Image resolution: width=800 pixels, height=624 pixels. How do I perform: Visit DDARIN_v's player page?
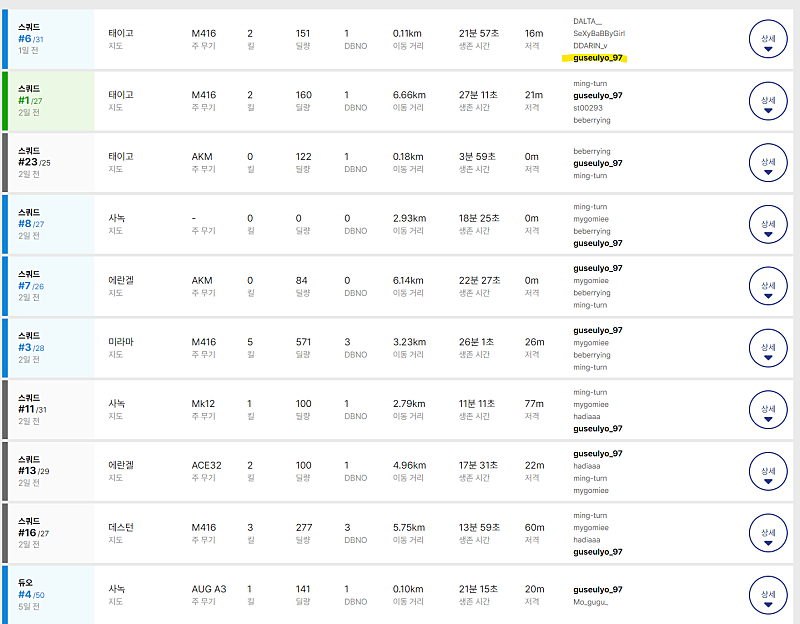(590, 46)
